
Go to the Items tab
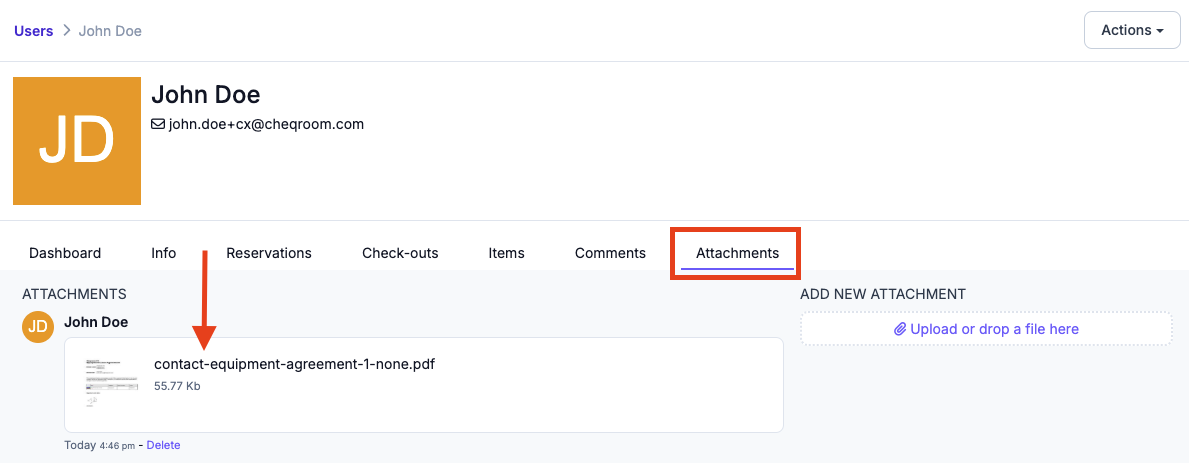pyautogui.click(x=507, y=253)
